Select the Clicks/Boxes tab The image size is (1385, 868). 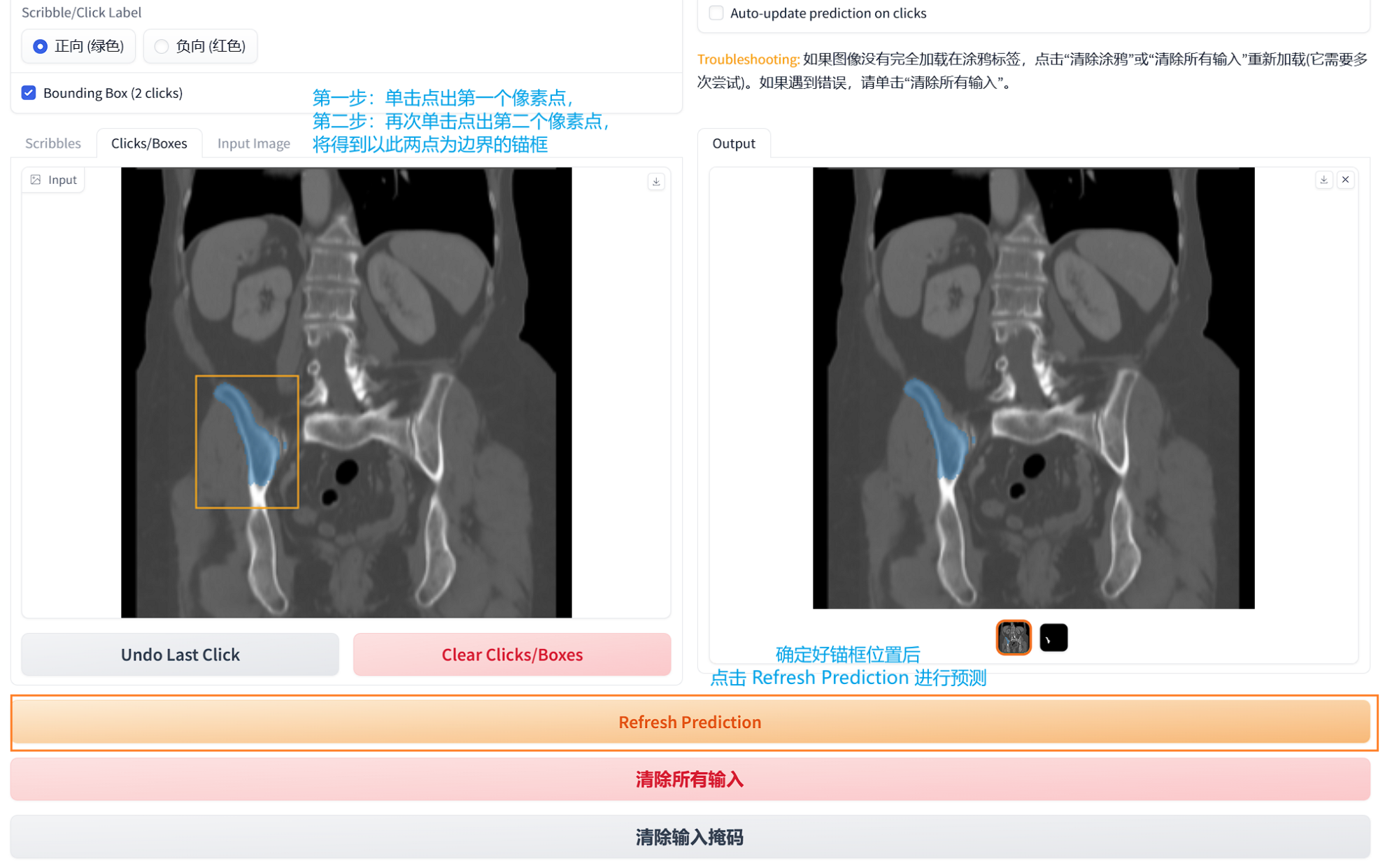pyautogui.click(x=149, y=143)
